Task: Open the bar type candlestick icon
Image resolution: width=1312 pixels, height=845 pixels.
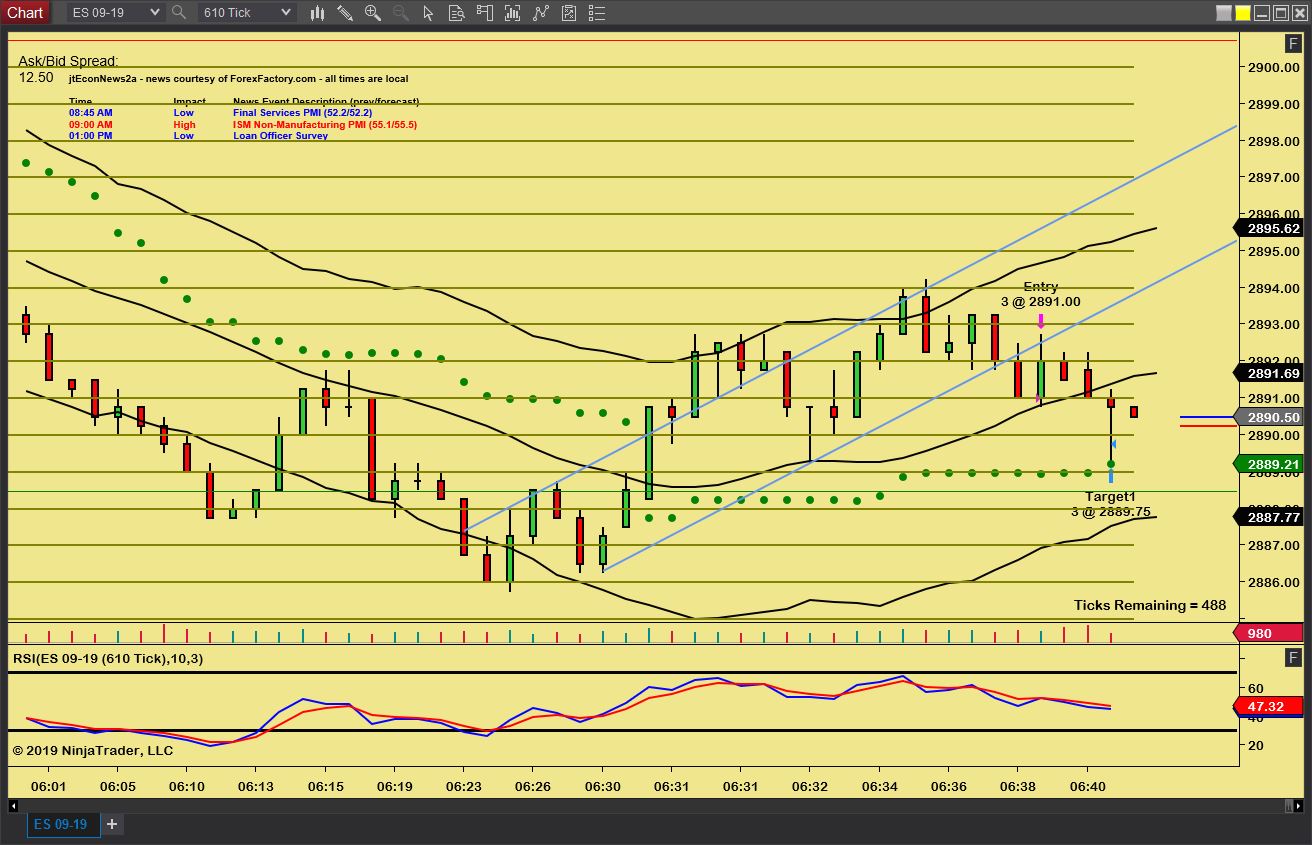Action: 317,13
